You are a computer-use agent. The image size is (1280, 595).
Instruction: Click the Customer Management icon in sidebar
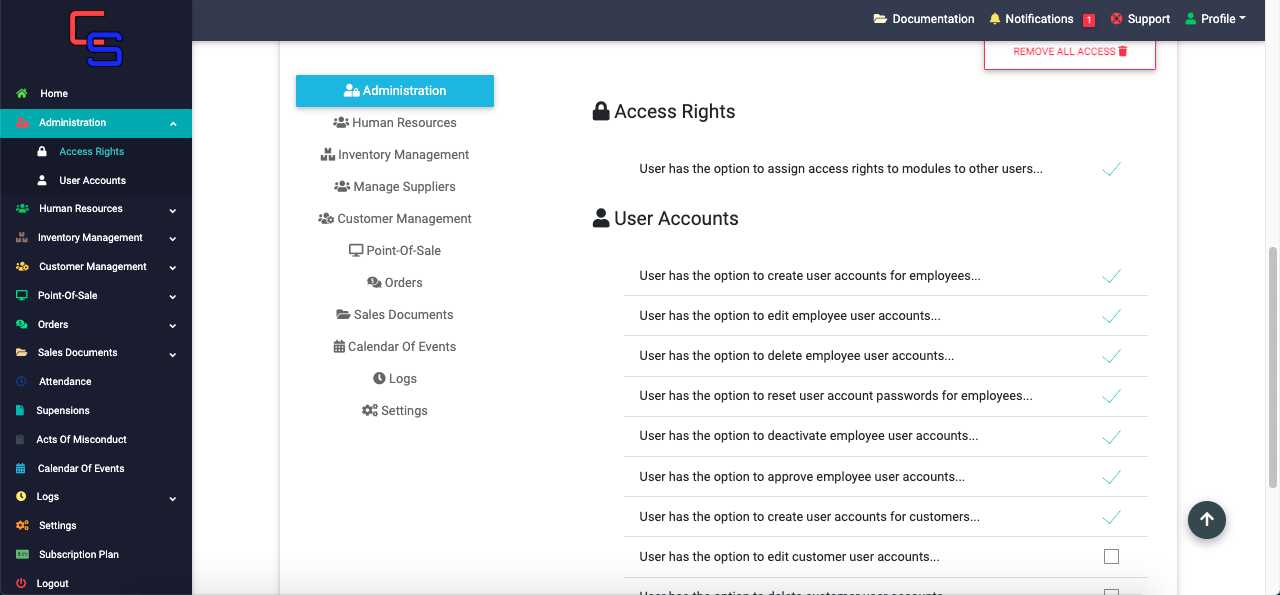(22, 267)
